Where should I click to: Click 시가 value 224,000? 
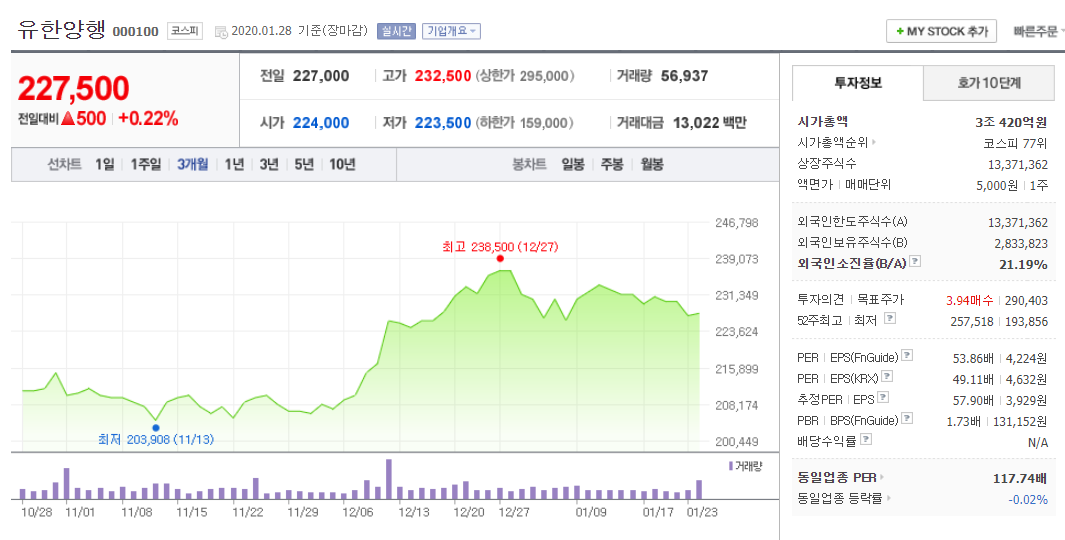(x=321, y=123)
